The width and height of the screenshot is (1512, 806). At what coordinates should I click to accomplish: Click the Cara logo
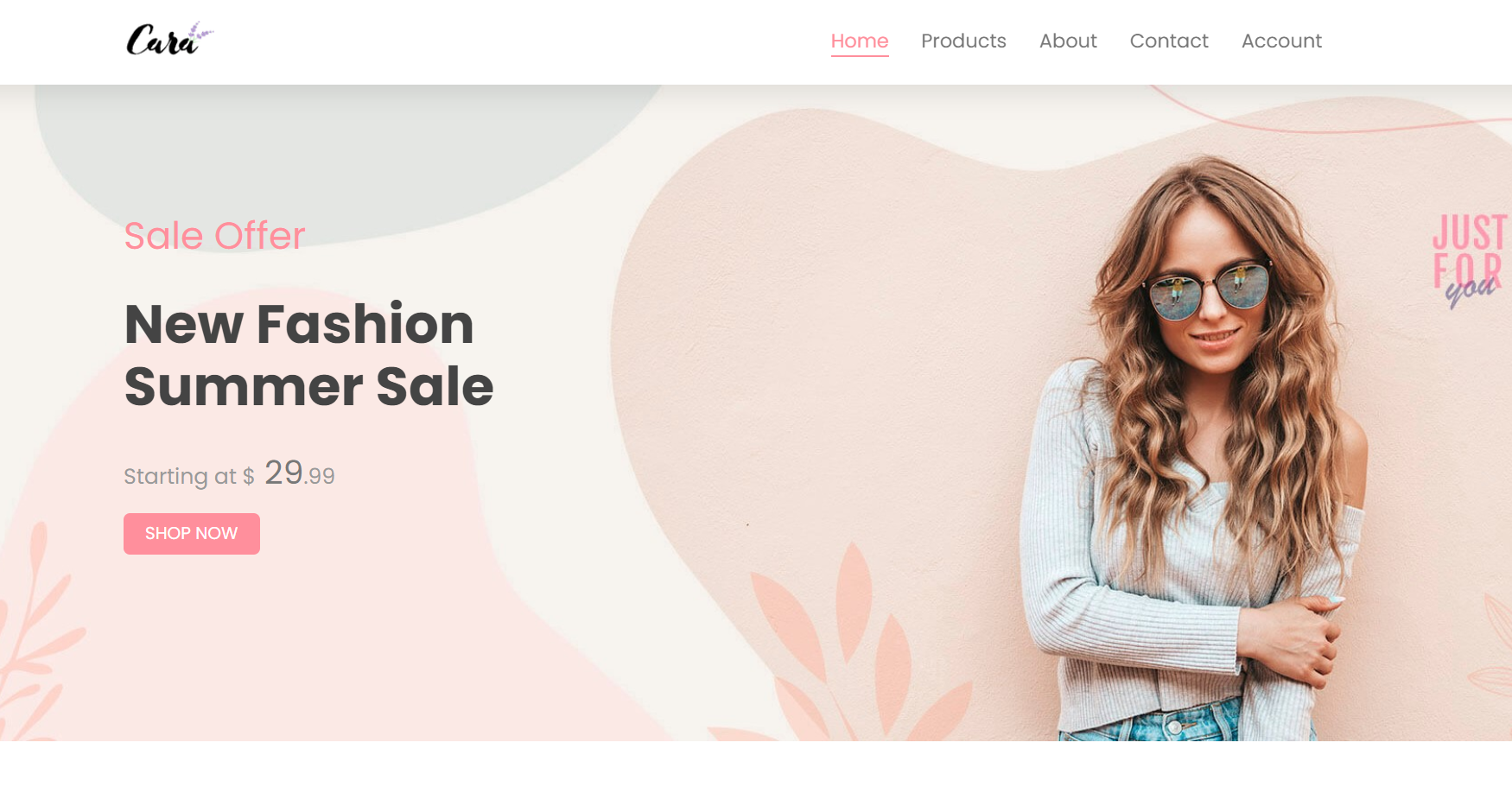pos(169,40)
